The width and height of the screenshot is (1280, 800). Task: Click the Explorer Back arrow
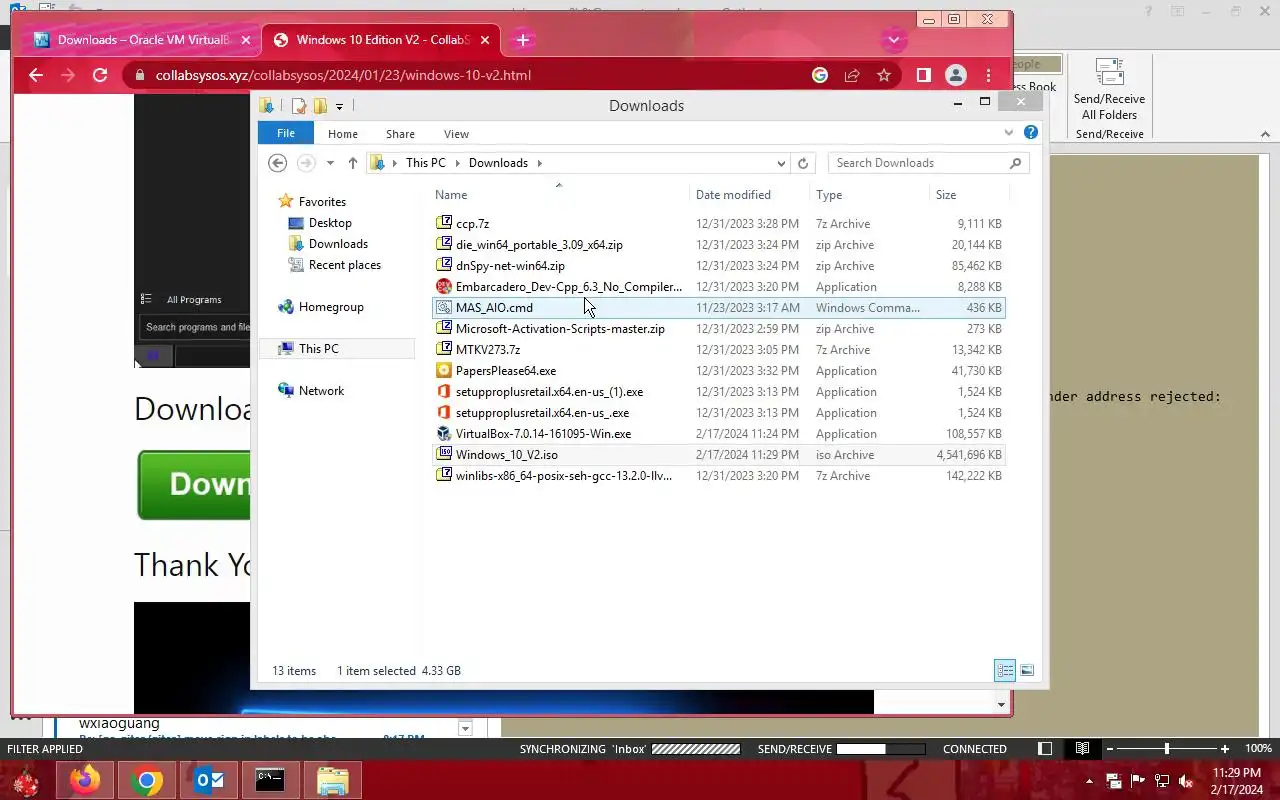278,163
